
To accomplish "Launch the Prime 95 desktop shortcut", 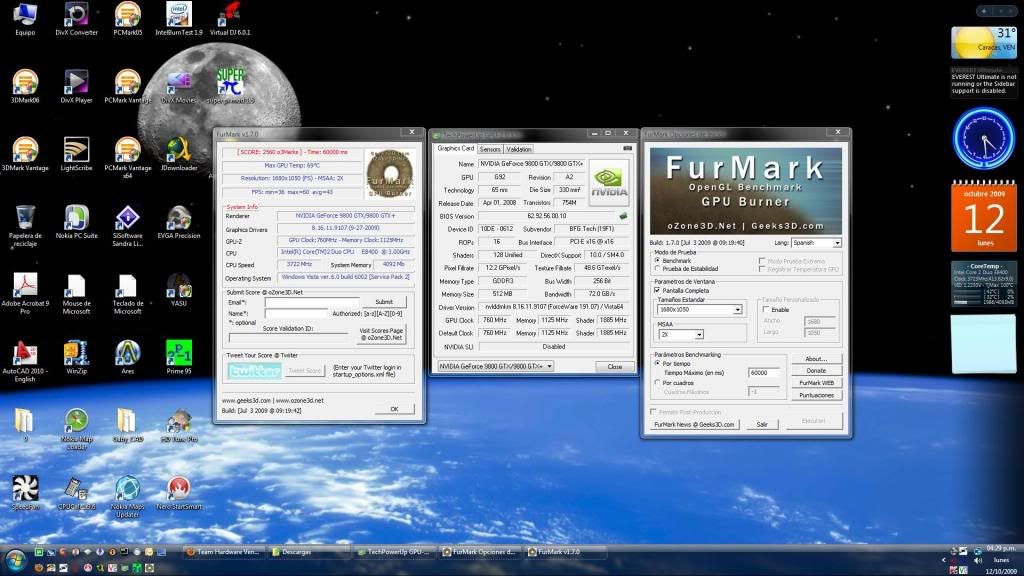I will 179,358.
